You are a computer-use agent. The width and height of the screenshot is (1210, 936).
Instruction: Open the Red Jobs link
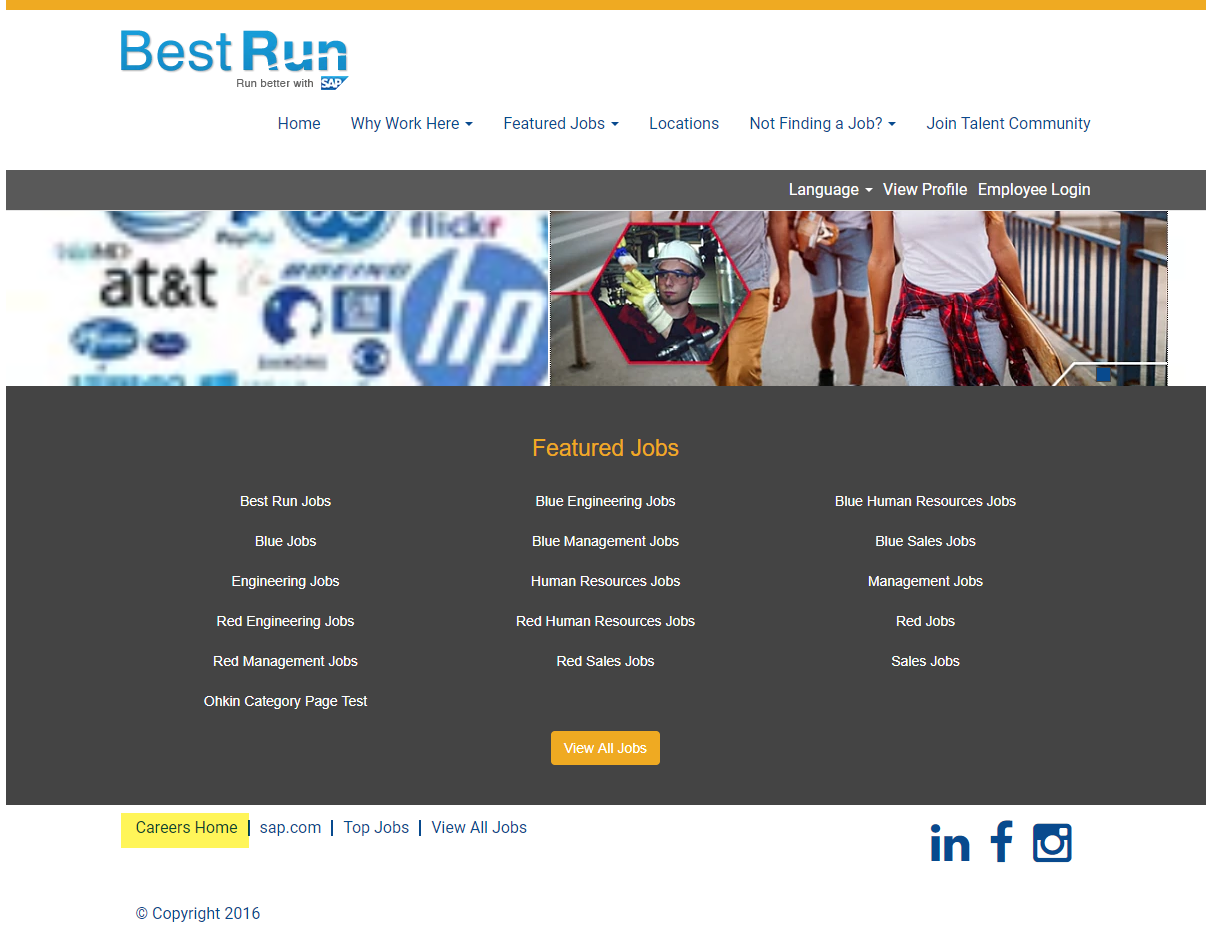(x=925, y=621)
